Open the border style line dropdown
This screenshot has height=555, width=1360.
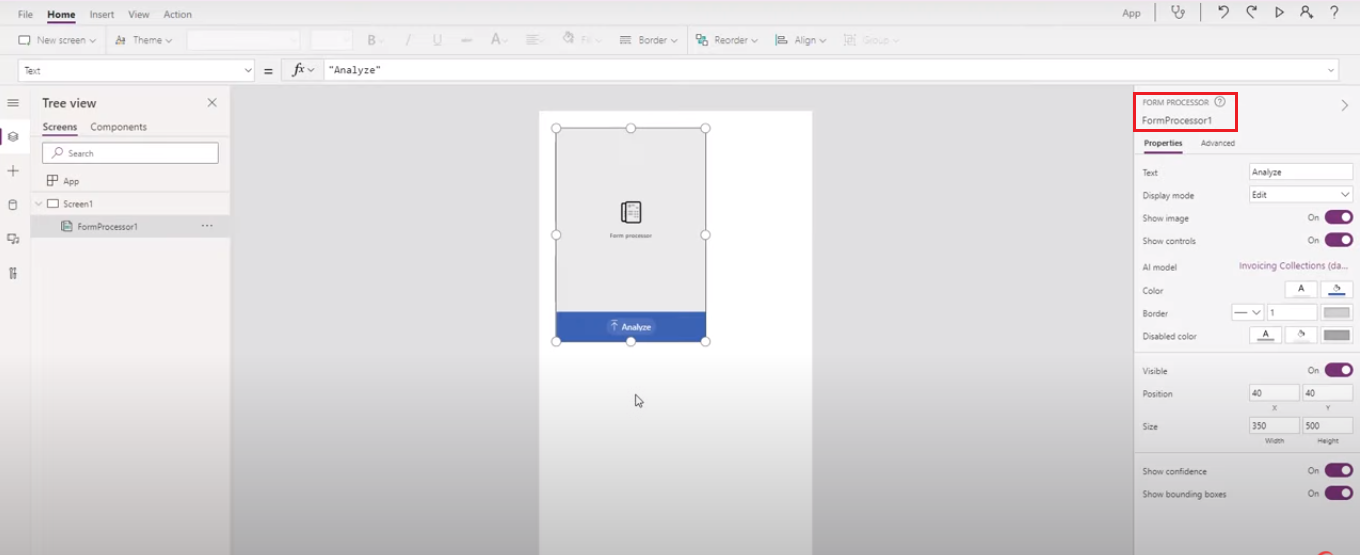[x=1248, y=313]
